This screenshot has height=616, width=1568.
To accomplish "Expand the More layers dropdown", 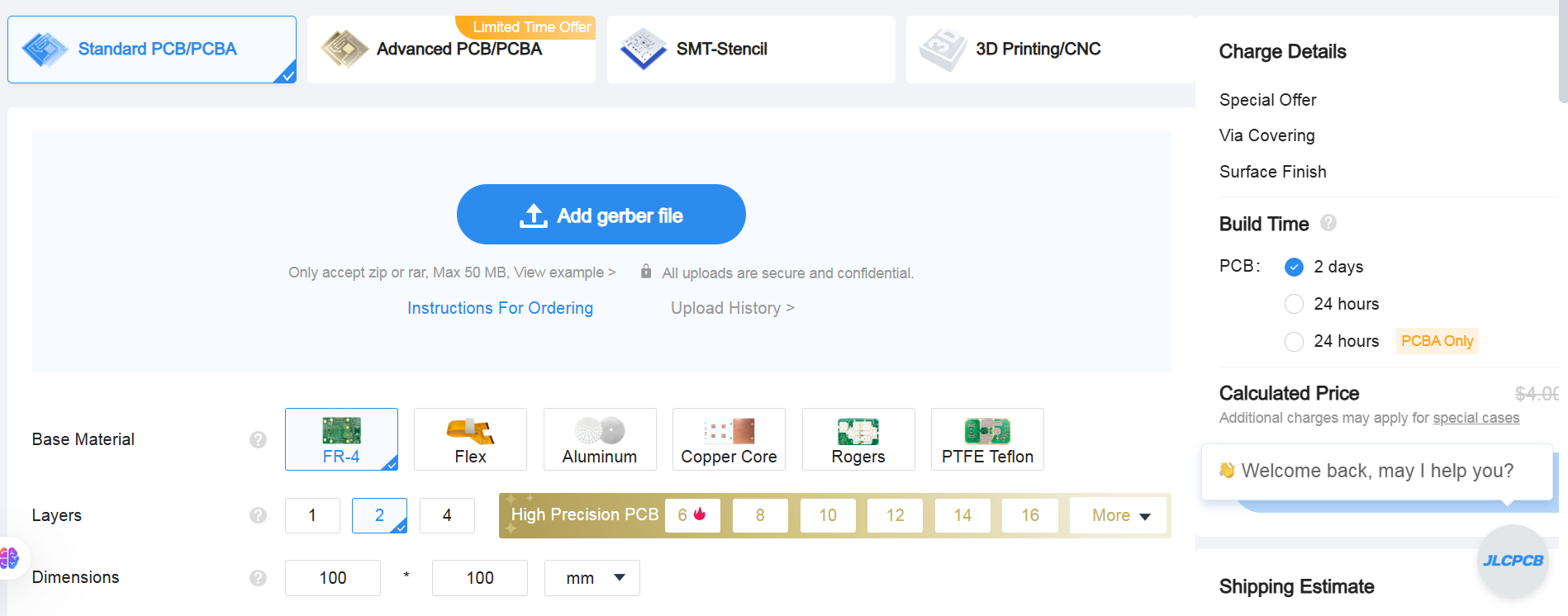I will (1119, 515).
